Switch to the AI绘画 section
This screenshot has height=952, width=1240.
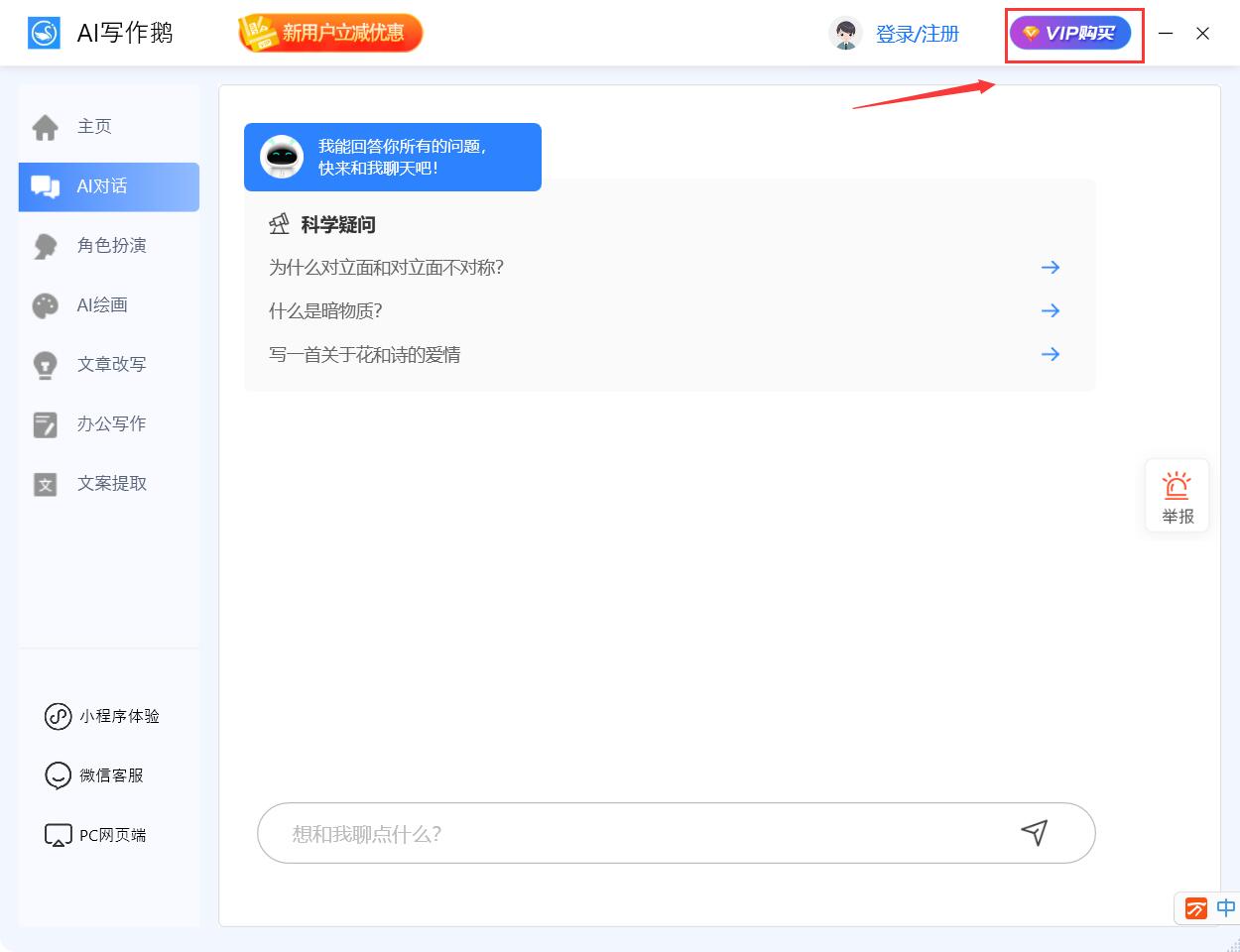109,305
